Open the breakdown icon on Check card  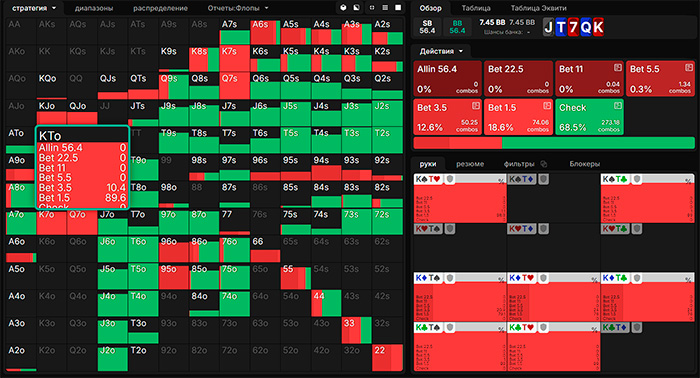[x=618, y=106]
